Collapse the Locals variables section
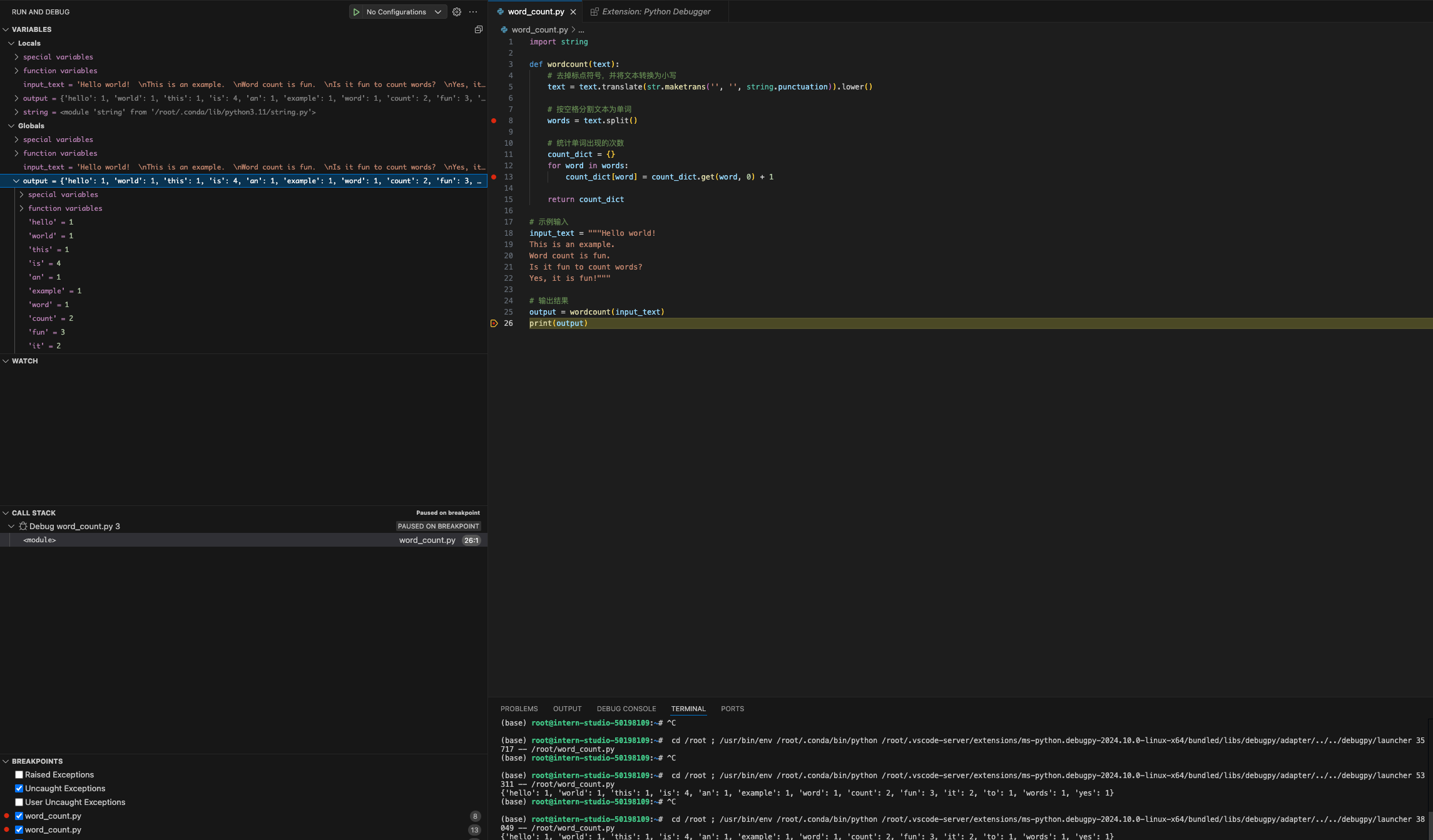The image size is (1433, 840). (x=11, y=43)
